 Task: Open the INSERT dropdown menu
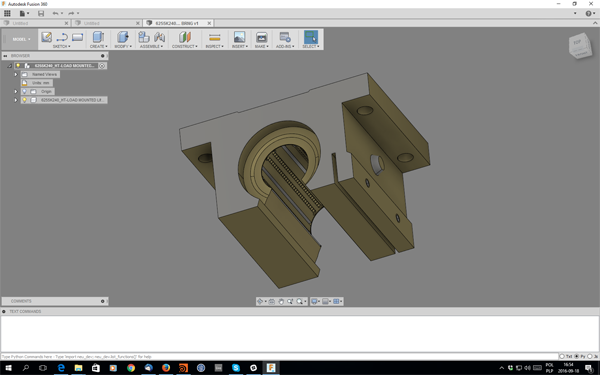240,46
